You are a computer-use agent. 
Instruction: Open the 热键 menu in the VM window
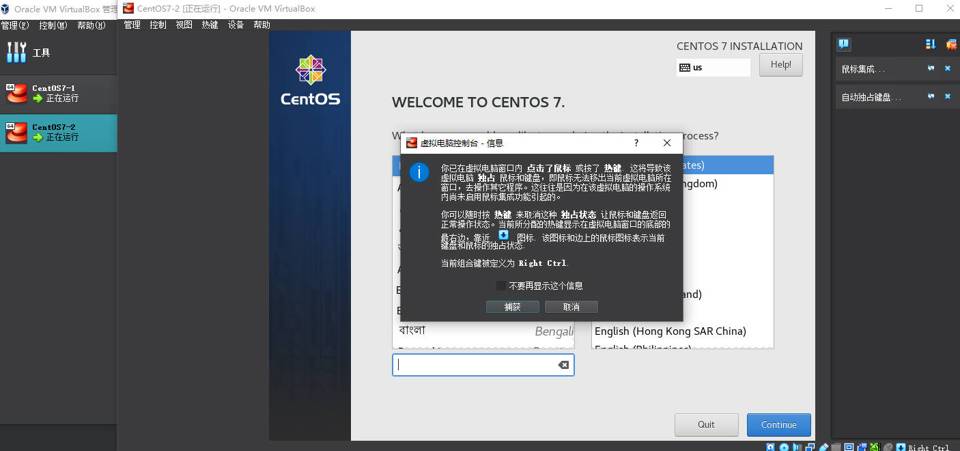tap(209, 25)
